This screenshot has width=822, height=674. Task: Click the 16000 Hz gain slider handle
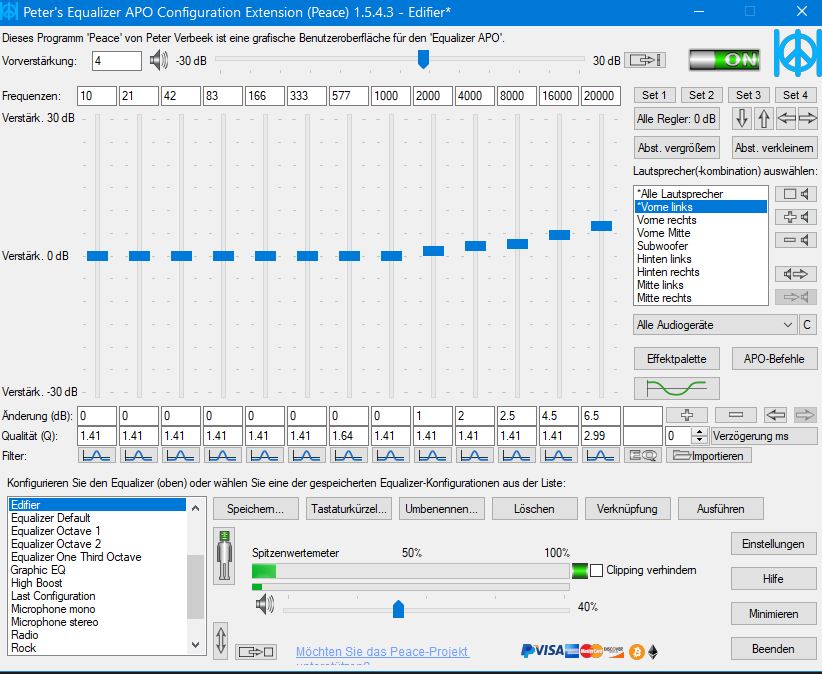coord(559,235)
